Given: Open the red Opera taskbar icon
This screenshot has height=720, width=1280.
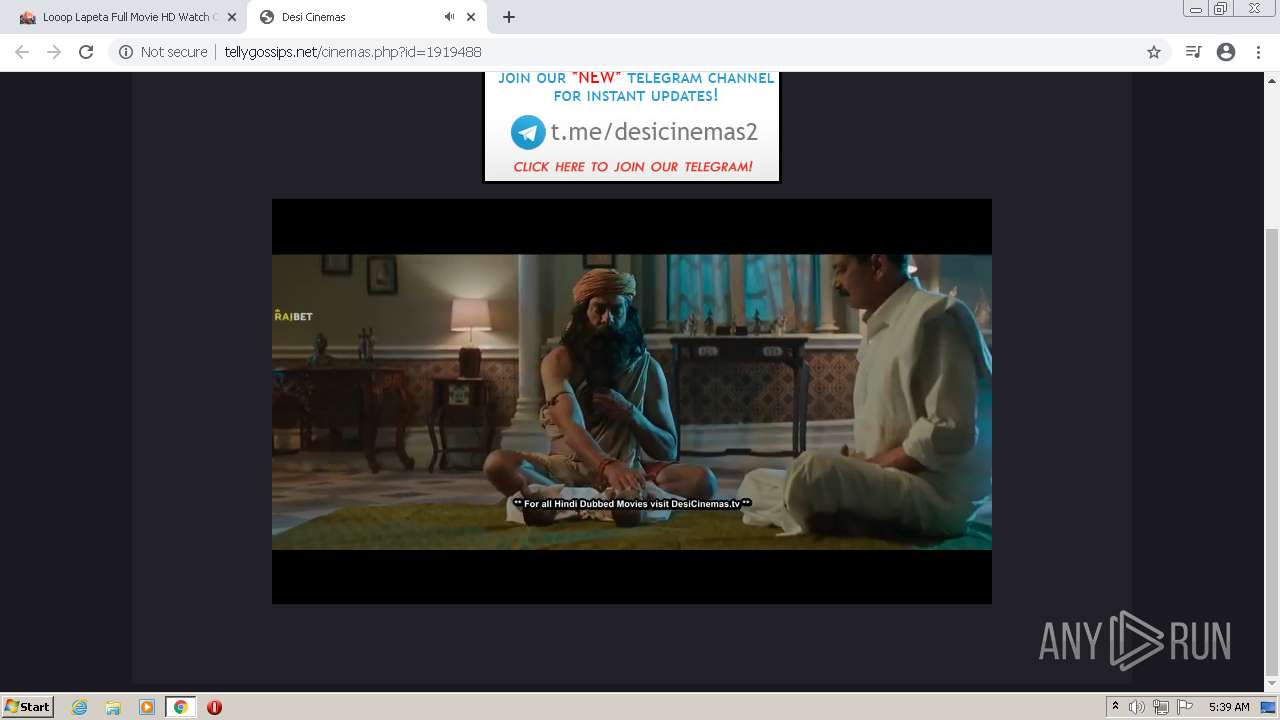Looking at the screenshot, I should click(214, 707).
